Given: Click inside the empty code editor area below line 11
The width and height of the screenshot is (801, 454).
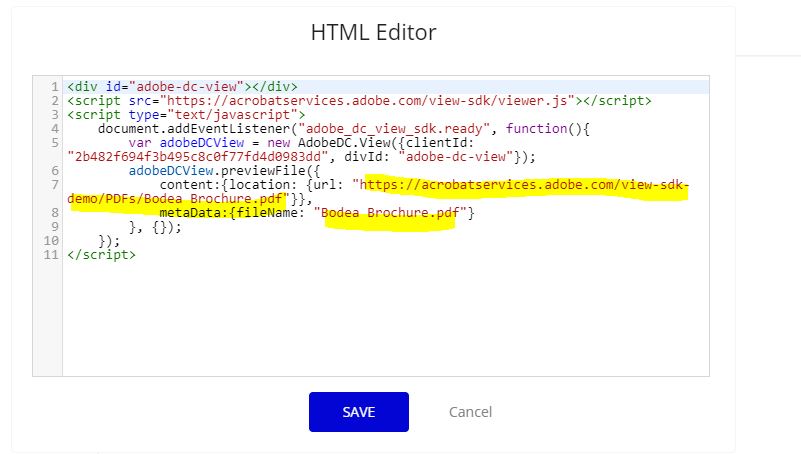Looking at the screenshot, I should coord(386,317).
